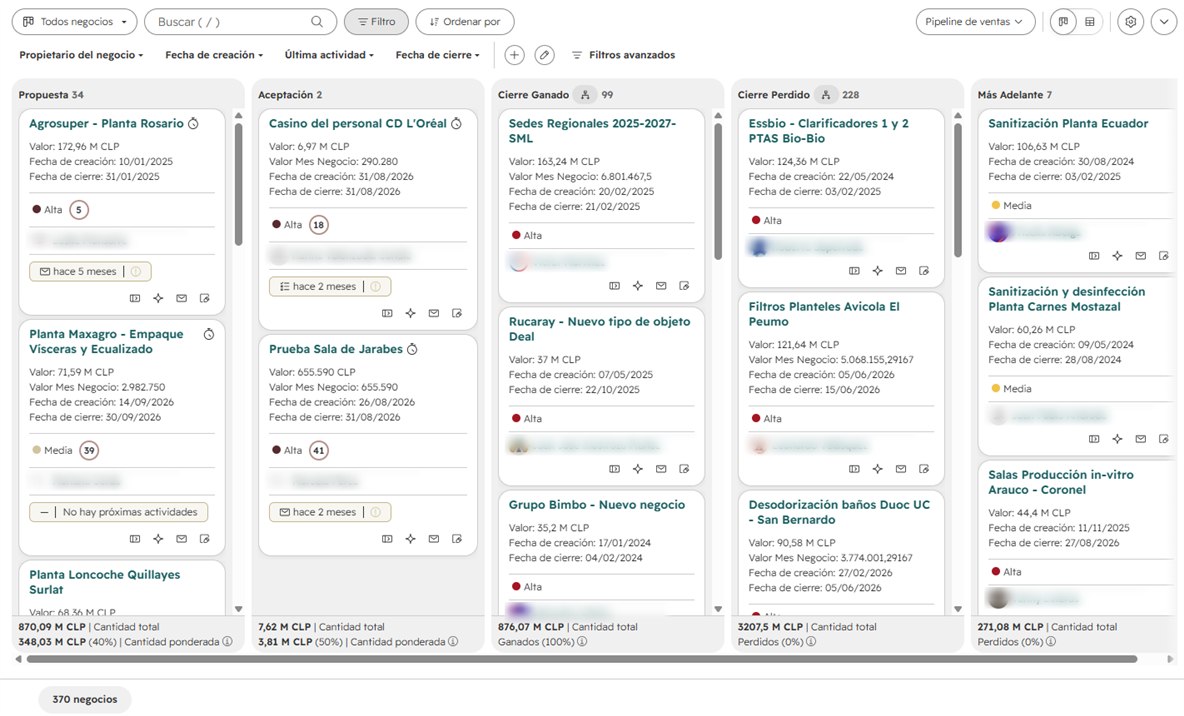Screen dimensions: 1184x716
Task: Open the Todos negocios dropdown
Action: 75,22
